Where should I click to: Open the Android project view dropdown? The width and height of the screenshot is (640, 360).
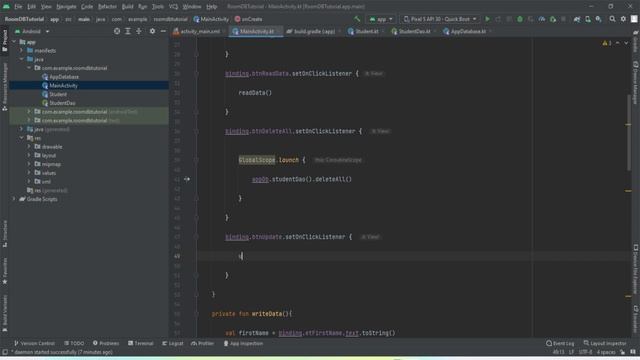[32, 31]
